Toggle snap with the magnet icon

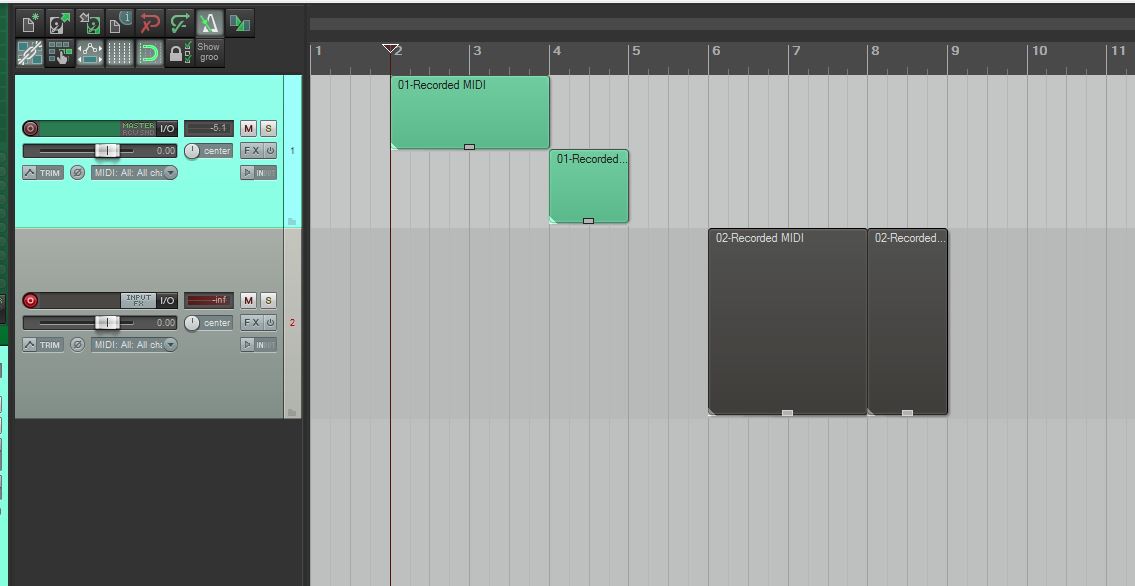(x=150, y=54)
